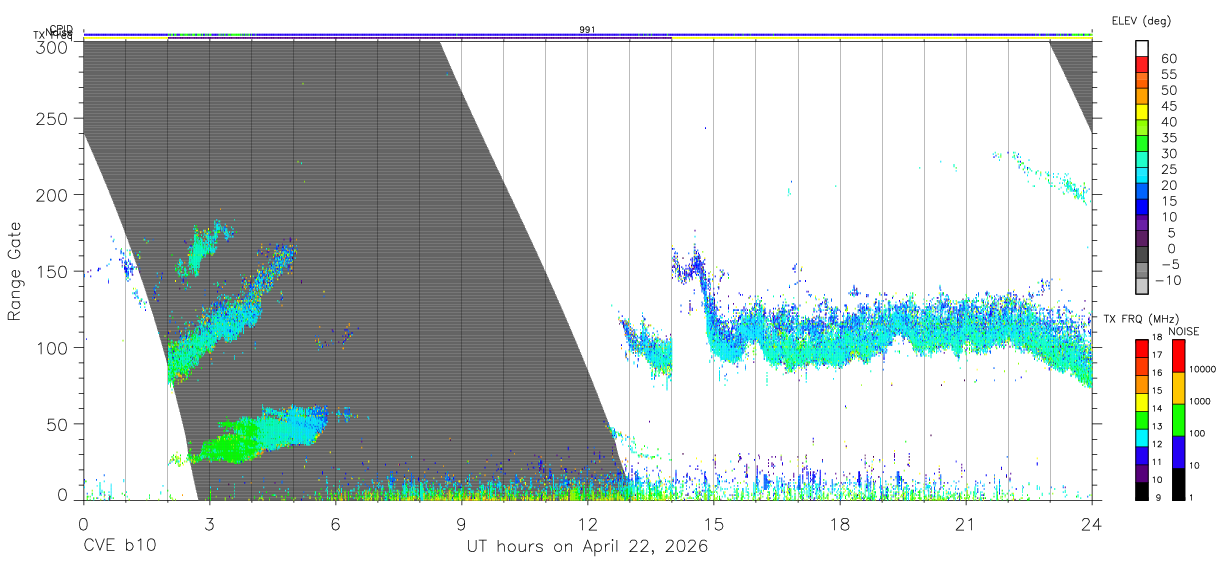Pick the cyan TX FRQ swatch between 12 and 13
This screenshot has height=567, width=1228.
point(1142,437)
